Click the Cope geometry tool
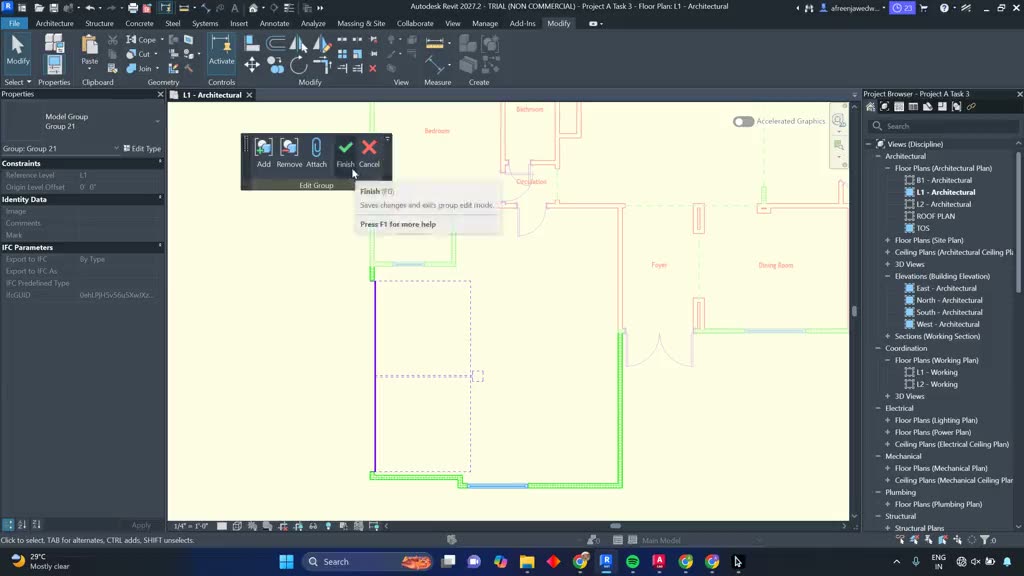Viewport: 1024px width, 576px height. coord(142,40)
